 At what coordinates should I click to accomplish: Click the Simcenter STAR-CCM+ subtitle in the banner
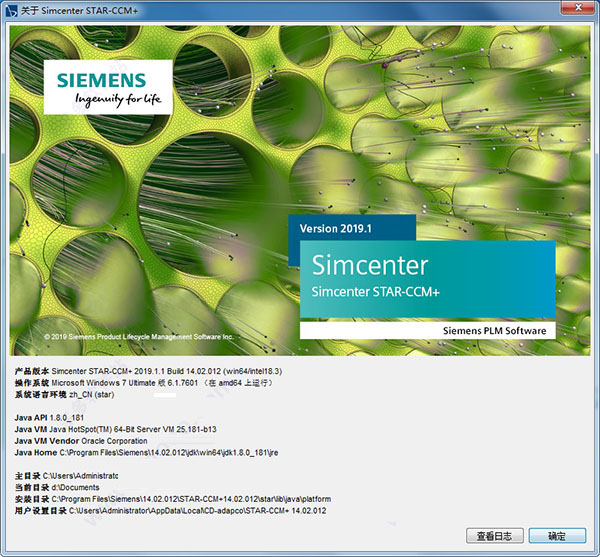click(x=376, y=292)
